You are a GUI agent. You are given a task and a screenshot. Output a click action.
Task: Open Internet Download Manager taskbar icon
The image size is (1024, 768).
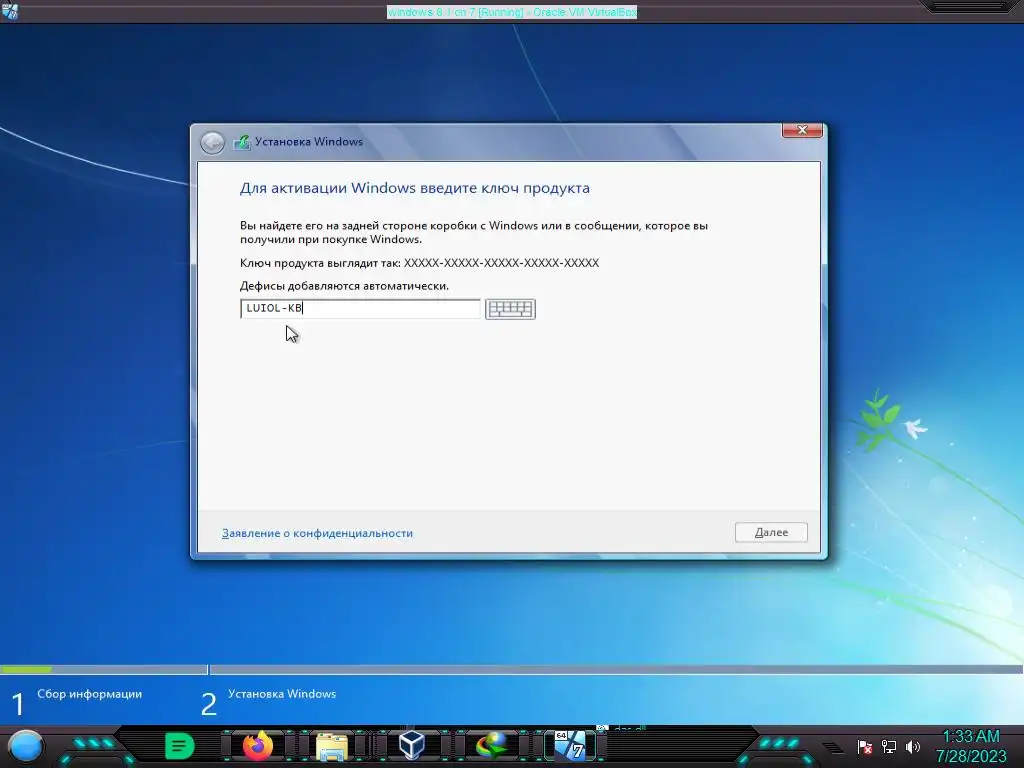click(491, 746)
